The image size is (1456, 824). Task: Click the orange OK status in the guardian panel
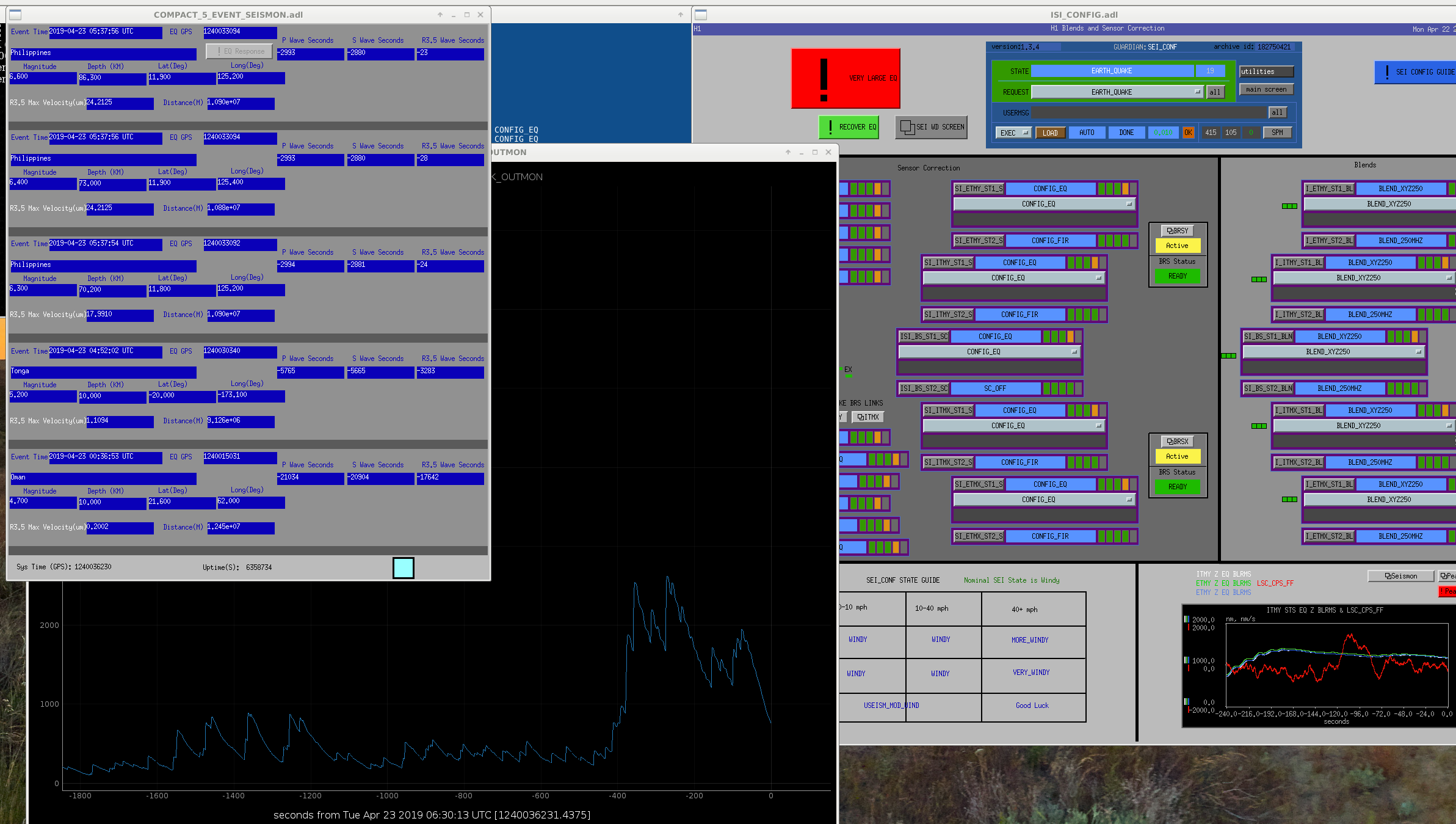coord(1188,133)
